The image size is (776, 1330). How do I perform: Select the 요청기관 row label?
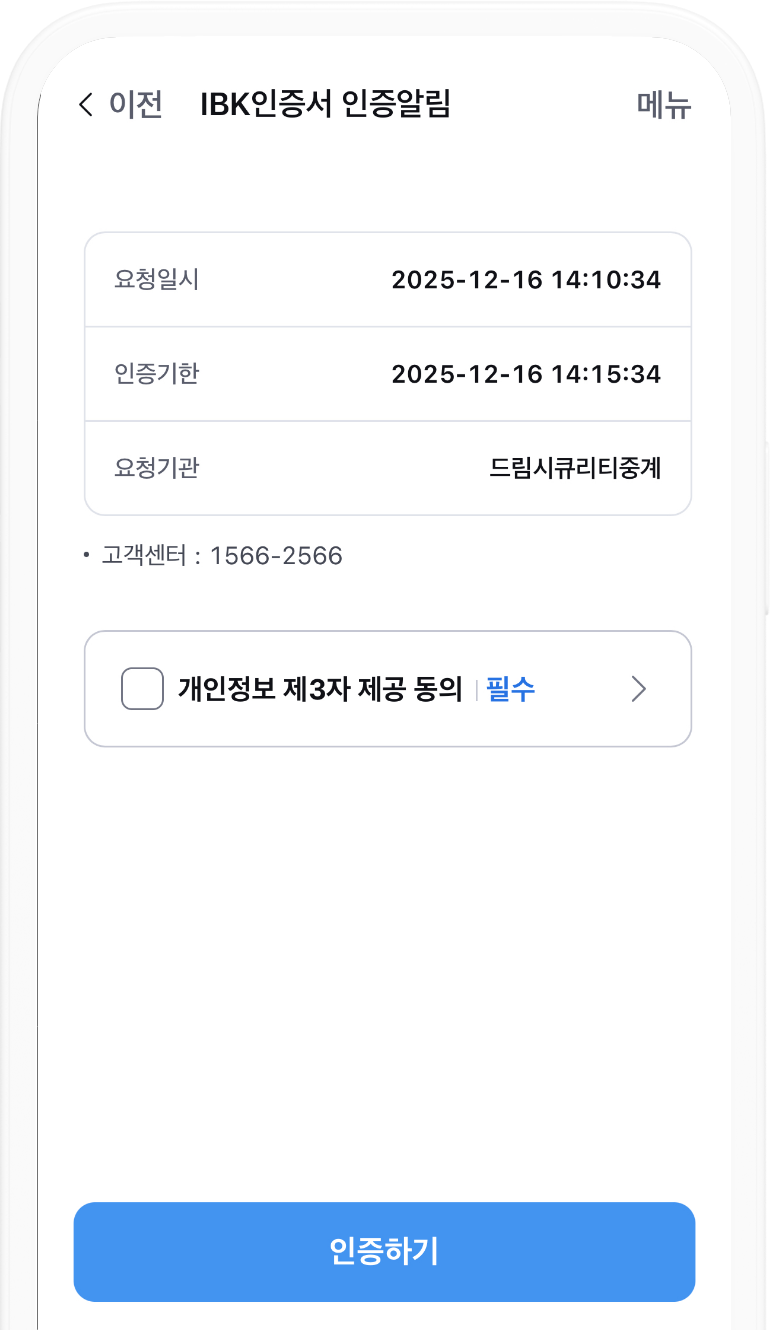pos(157,468)
